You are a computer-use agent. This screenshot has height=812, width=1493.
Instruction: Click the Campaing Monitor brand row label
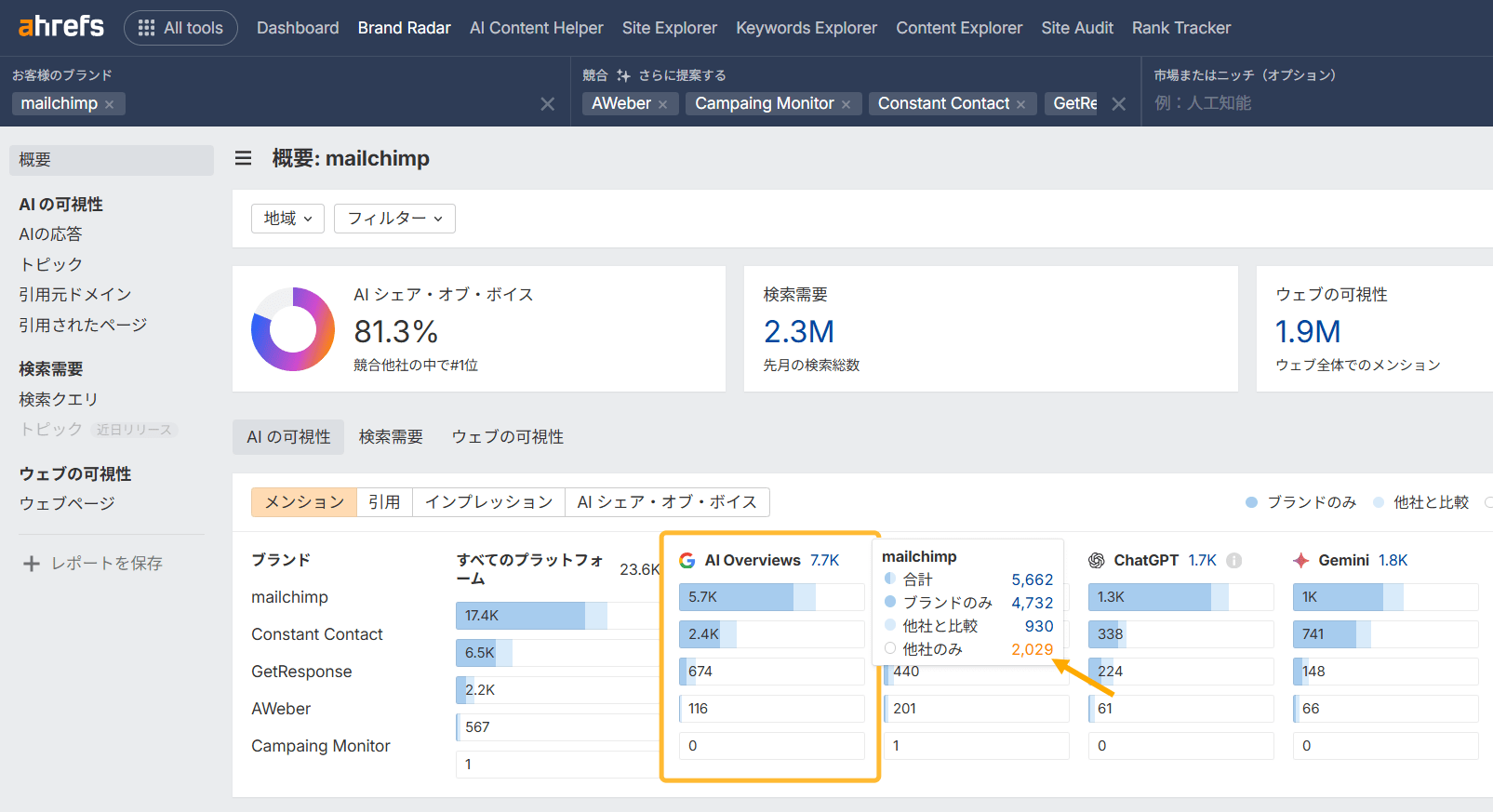pyautogui.click(x=321, y=746)
